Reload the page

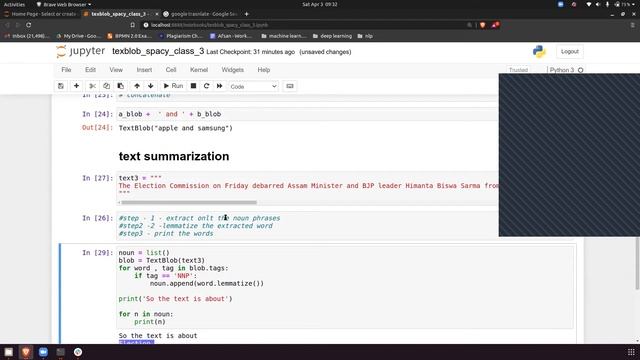pos(29,25)
